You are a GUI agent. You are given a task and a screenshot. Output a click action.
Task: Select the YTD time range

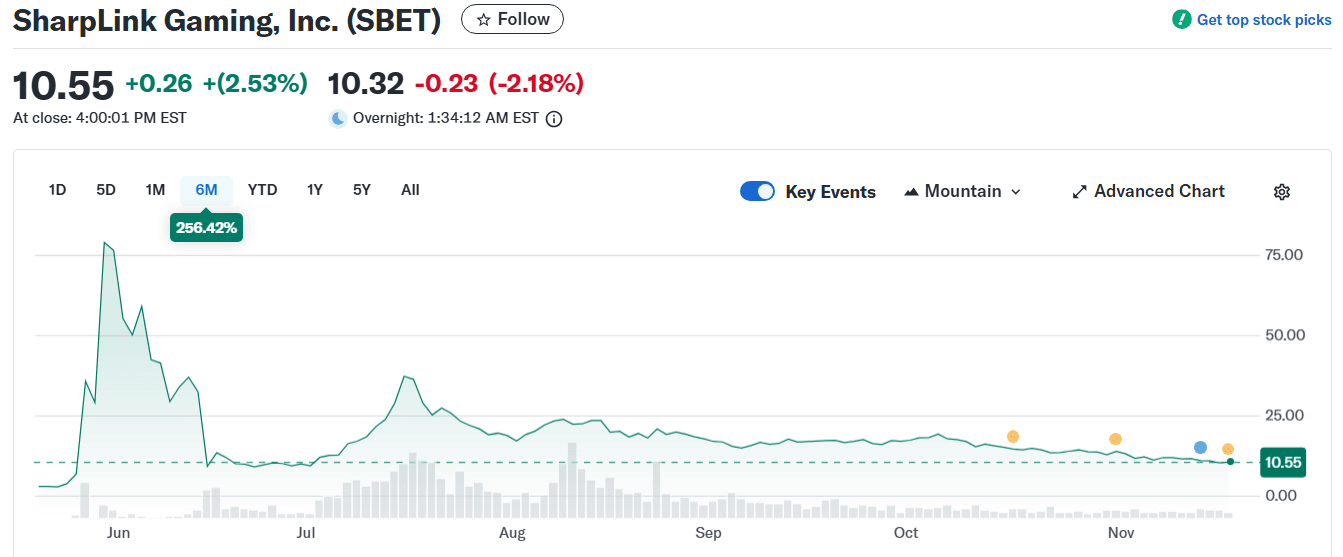pos(262,190)
